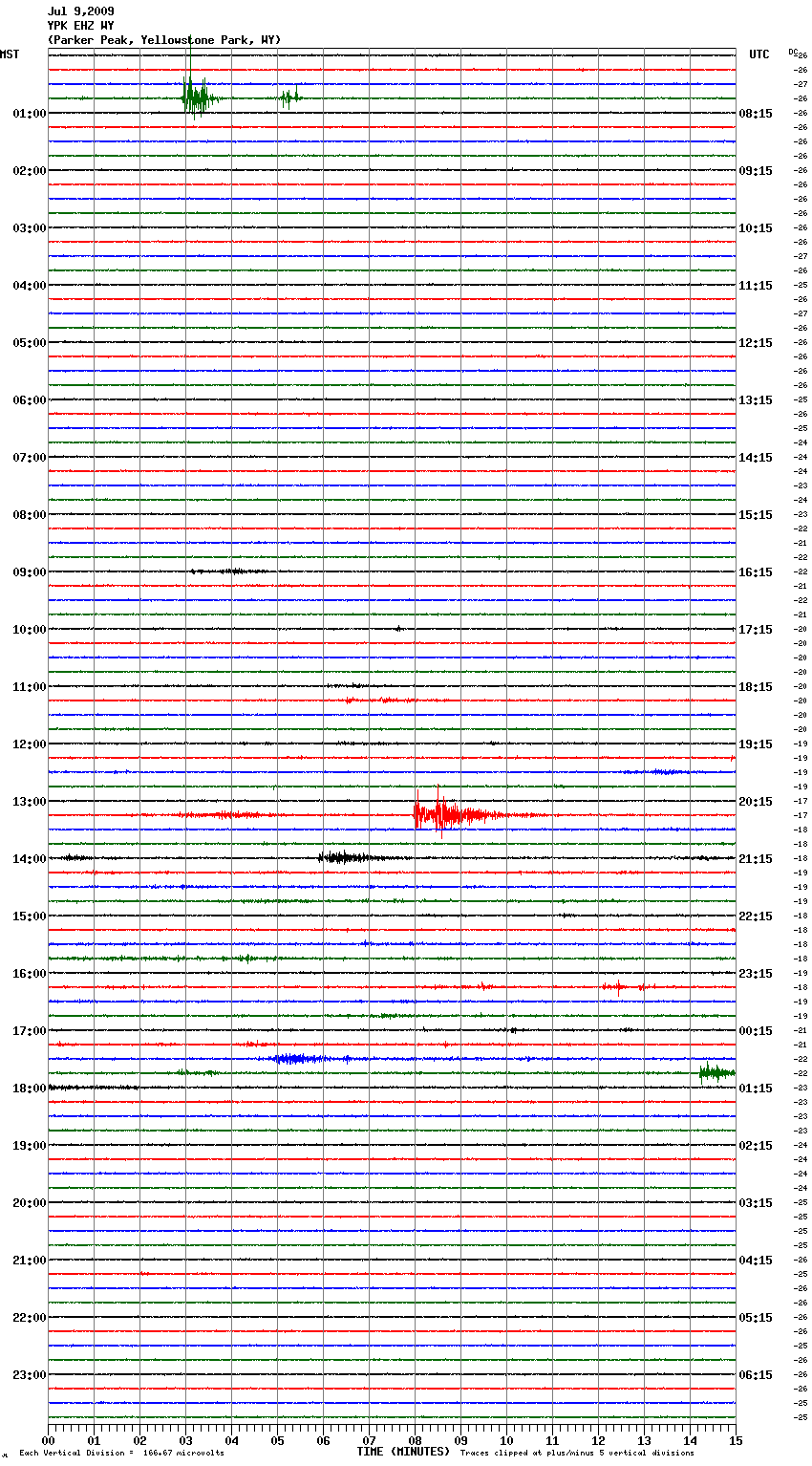Click minute "05" on the bottom axis

tap(277, 1440)
